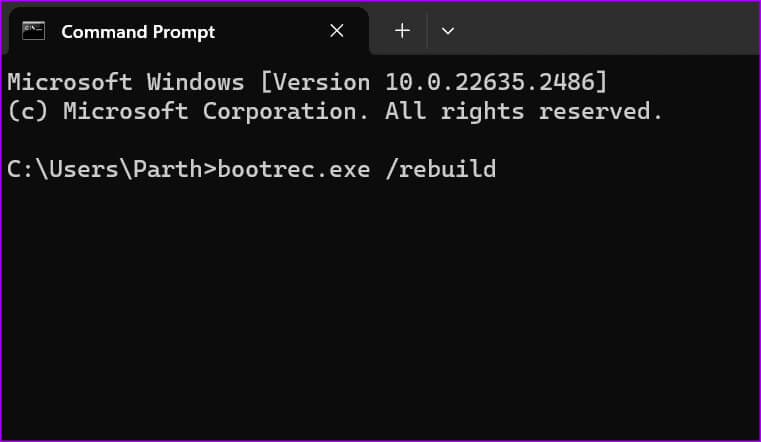Click the Microsoft Windows version line
This screenshot has height=442, width=761.
point(307,82)
